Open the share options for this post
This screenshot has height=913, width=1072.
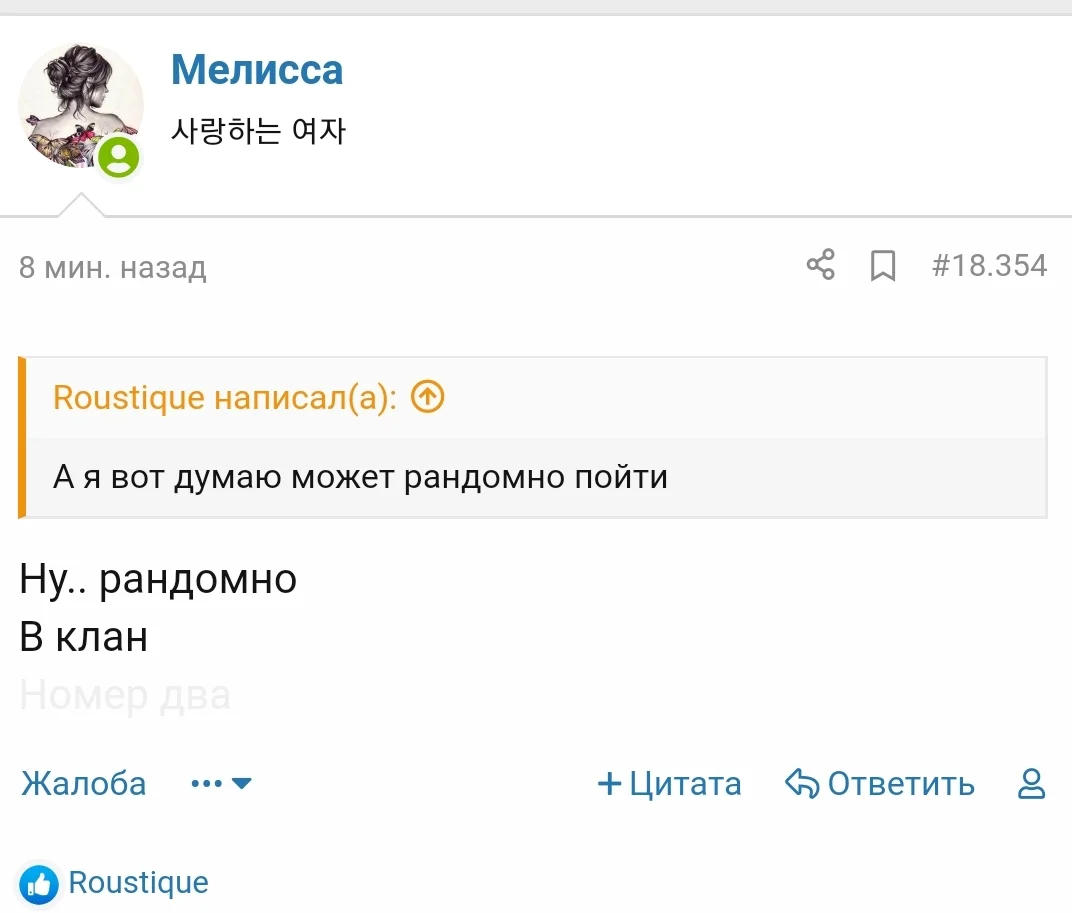point(820,265)
